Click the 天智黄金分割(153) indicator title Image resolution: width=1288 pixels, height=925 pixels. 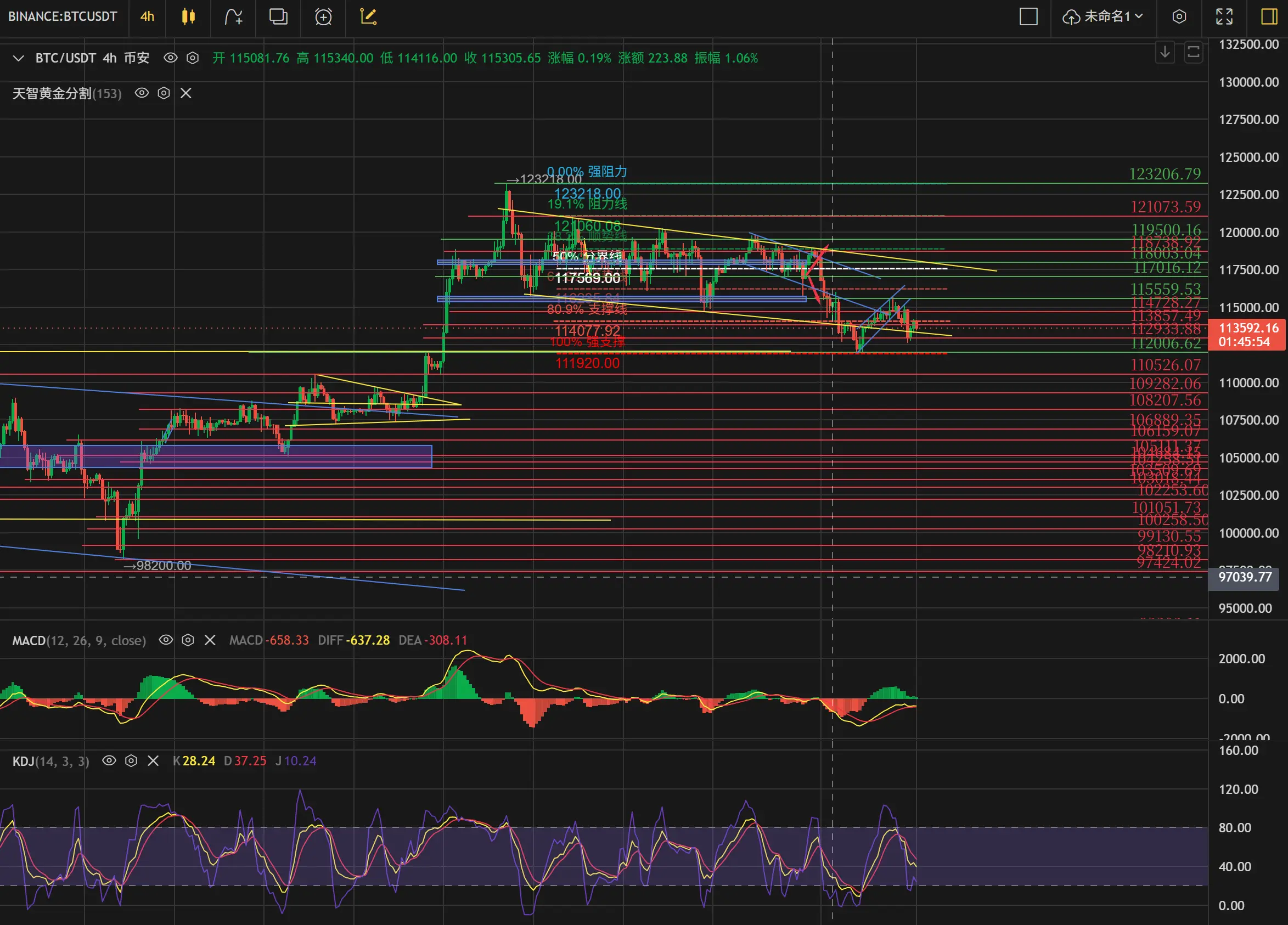click(67, 93)
